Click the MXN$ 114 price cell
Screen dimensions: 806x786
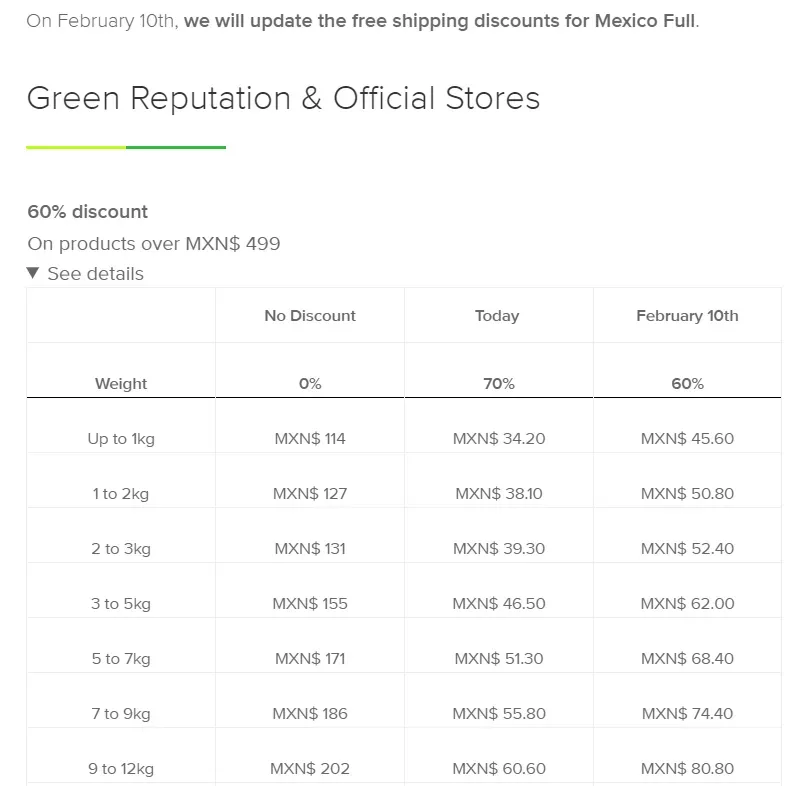tap(310, 438)
